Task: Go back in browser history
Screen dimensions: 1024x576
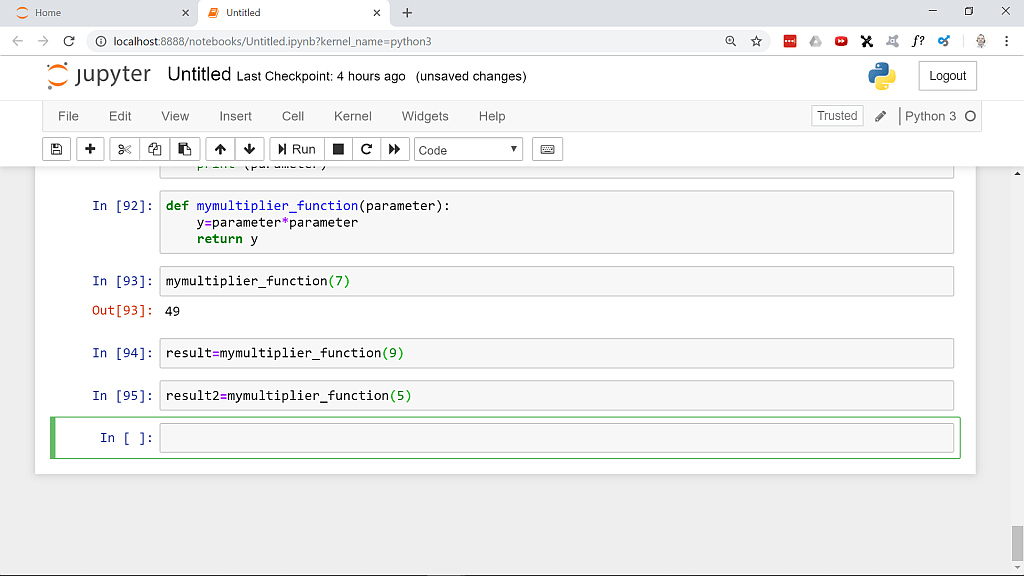Action: 18,41
